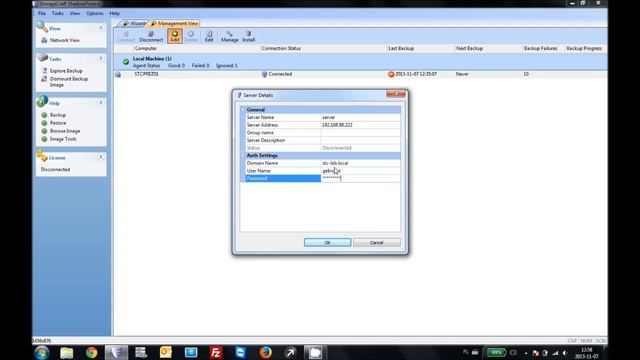Open Network View in sidebar
Screen dimensions: 640x360
point(64,40)
